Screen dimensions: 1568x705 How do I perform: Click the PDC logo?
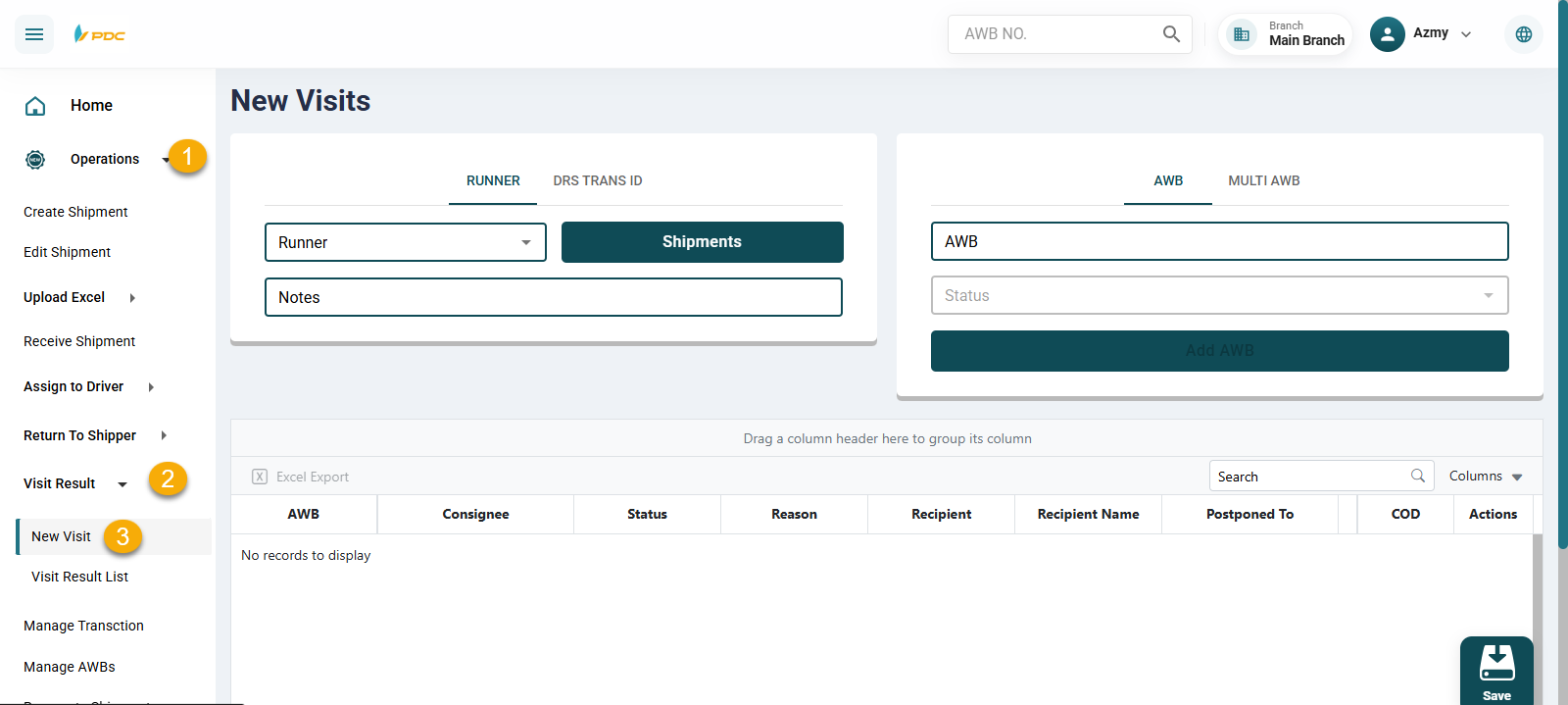[x=100, y=34]
